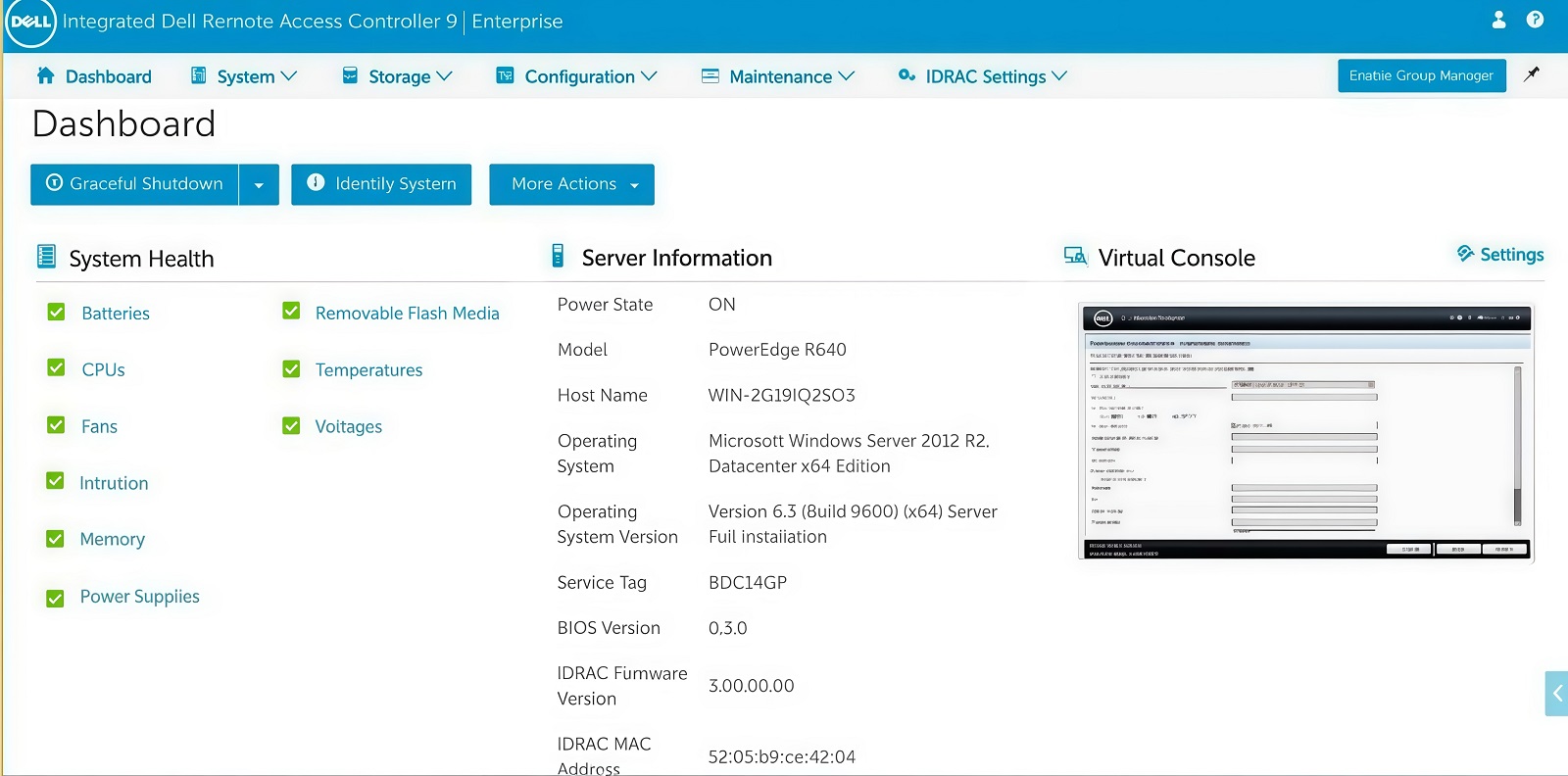
Task: Click the Dell logo icon
Action: pyautogui.click(x=30, y=23)
